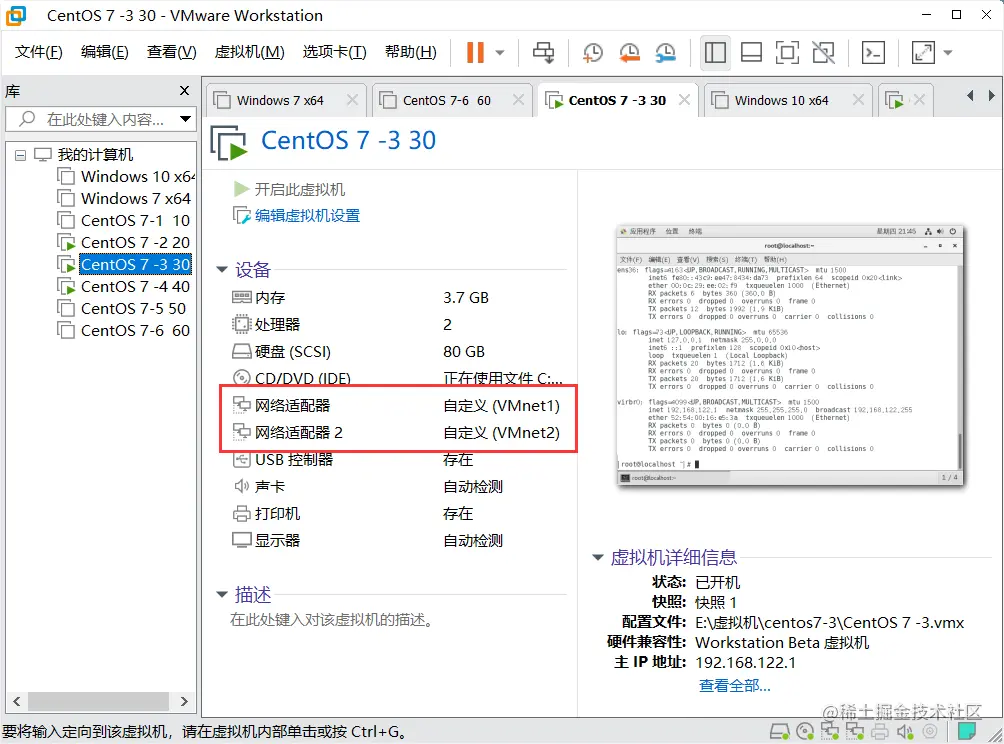
Task: Toggle the library sidebar visibility
Action: click(715, 52)
